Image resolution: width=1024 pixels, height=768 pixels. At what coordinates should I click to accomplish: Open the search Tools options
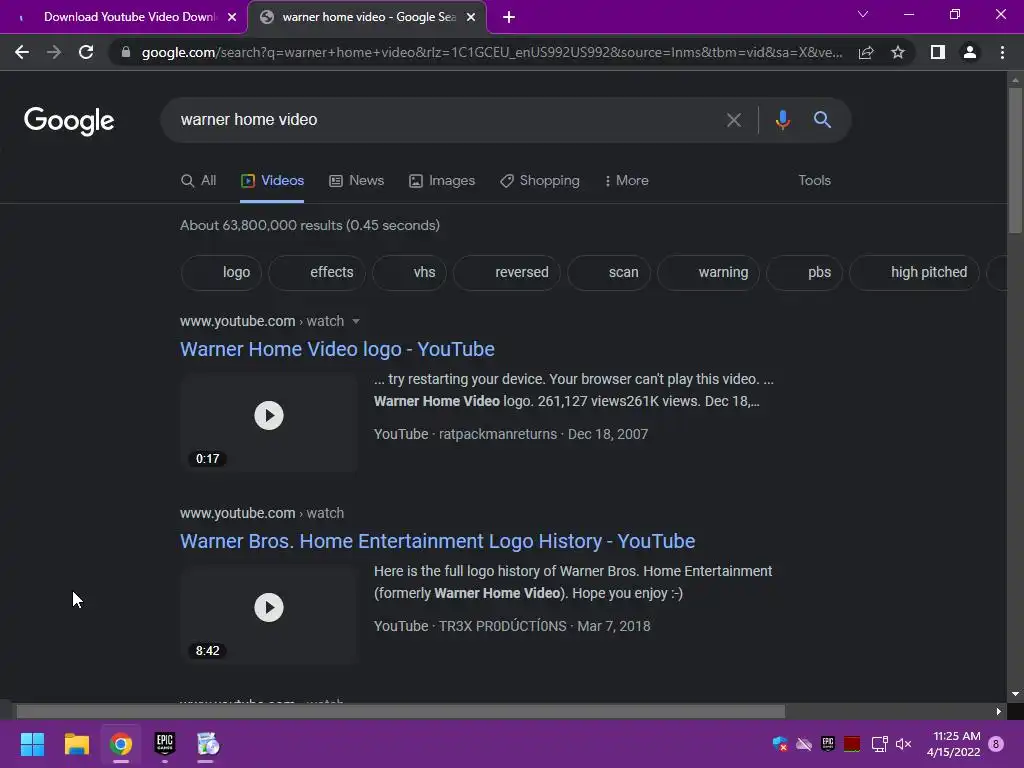point(814,181)
